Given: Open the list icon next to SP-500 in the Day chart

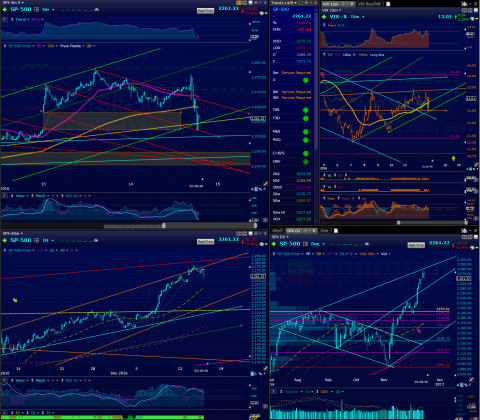Looking at the screenshot, I should point(305,244).
